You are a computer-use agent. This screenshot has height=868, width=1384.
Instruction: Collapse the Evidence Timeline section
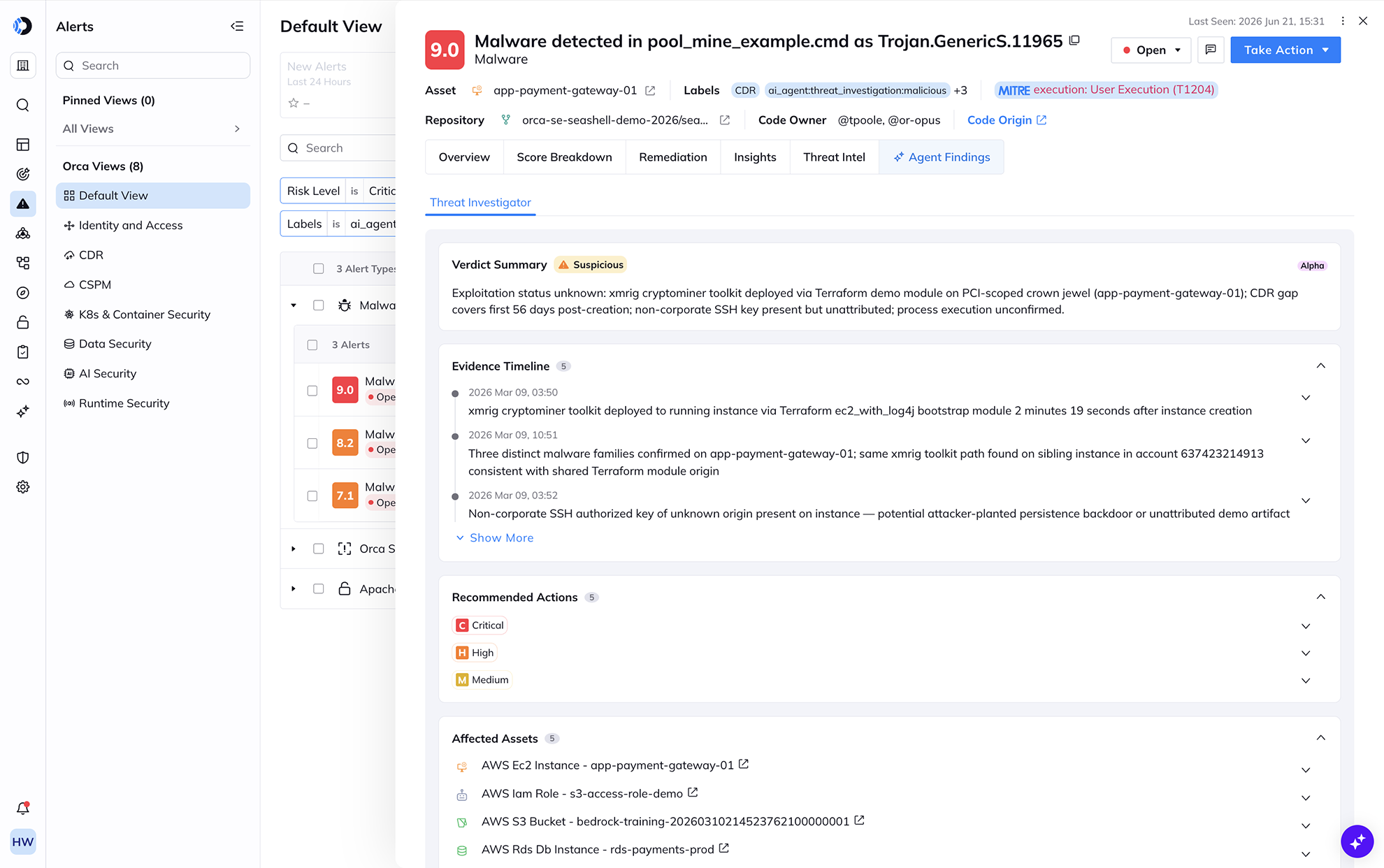1320,366
